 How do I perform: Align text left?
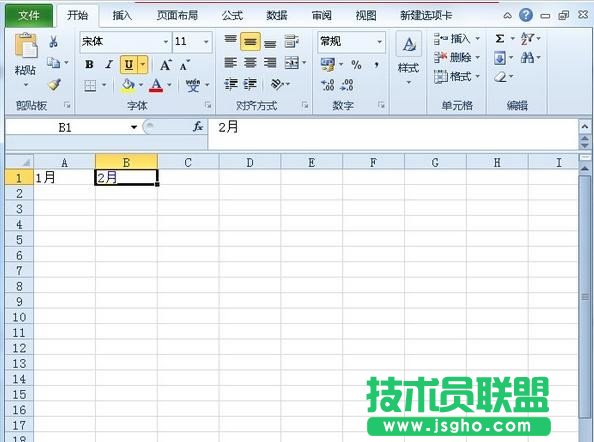click(230, 63)
